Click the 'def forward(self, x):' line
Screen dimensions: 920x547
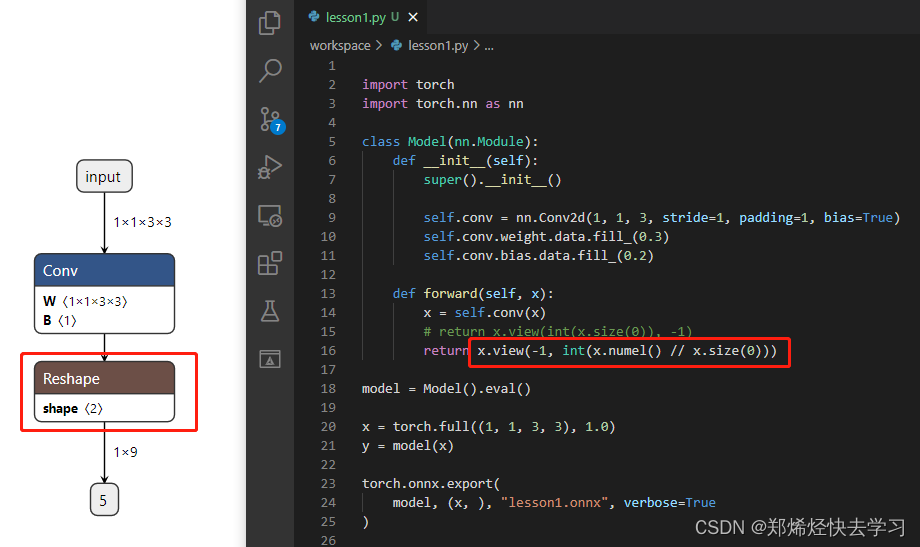tap(473, 293)
